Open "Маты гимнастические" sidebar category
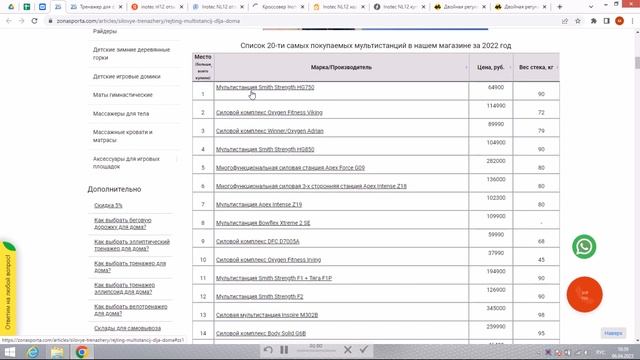Screen dimensions: 640x360 (122, 95)
